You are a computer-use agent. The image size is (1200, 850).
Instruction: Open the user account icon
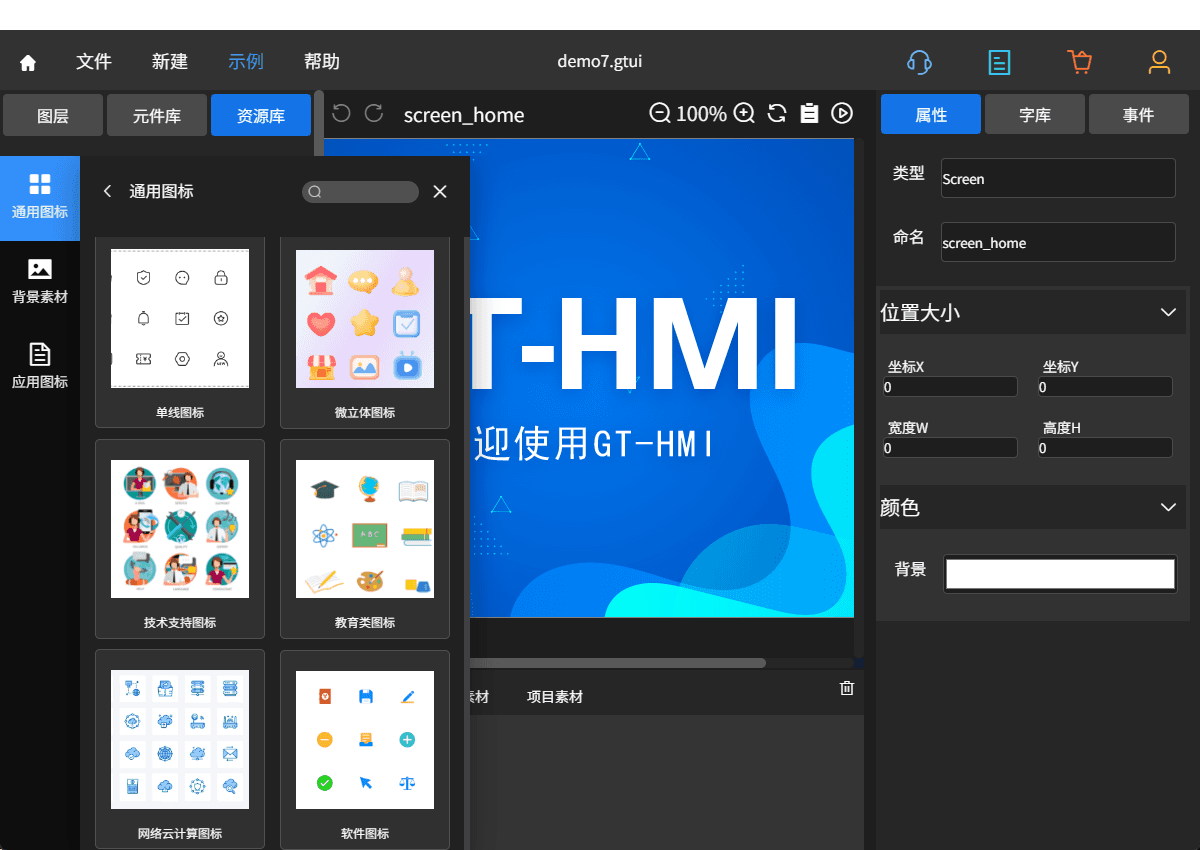coord(1159,62)
